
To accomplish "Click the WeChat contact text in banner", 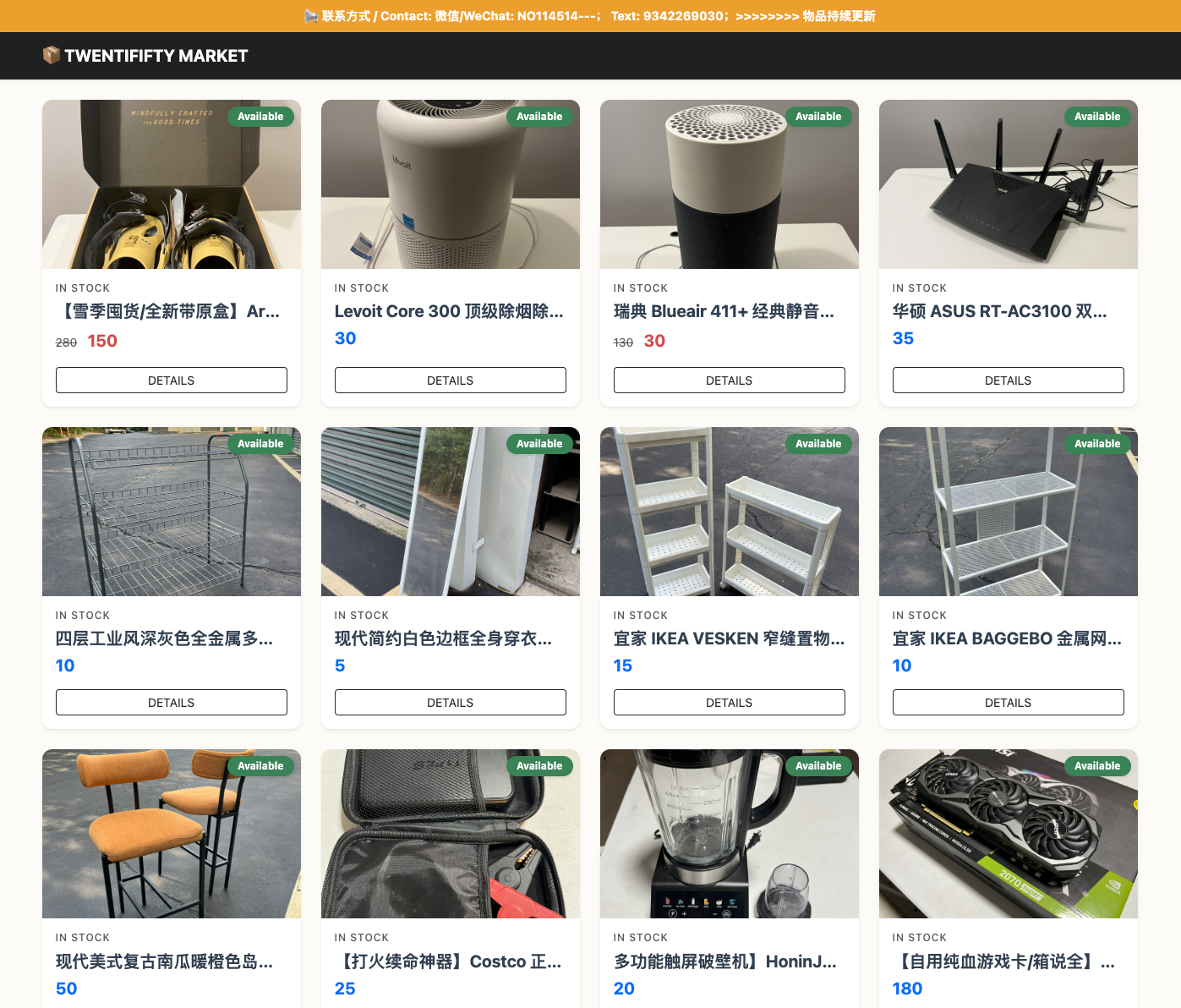I will (518, 16).
